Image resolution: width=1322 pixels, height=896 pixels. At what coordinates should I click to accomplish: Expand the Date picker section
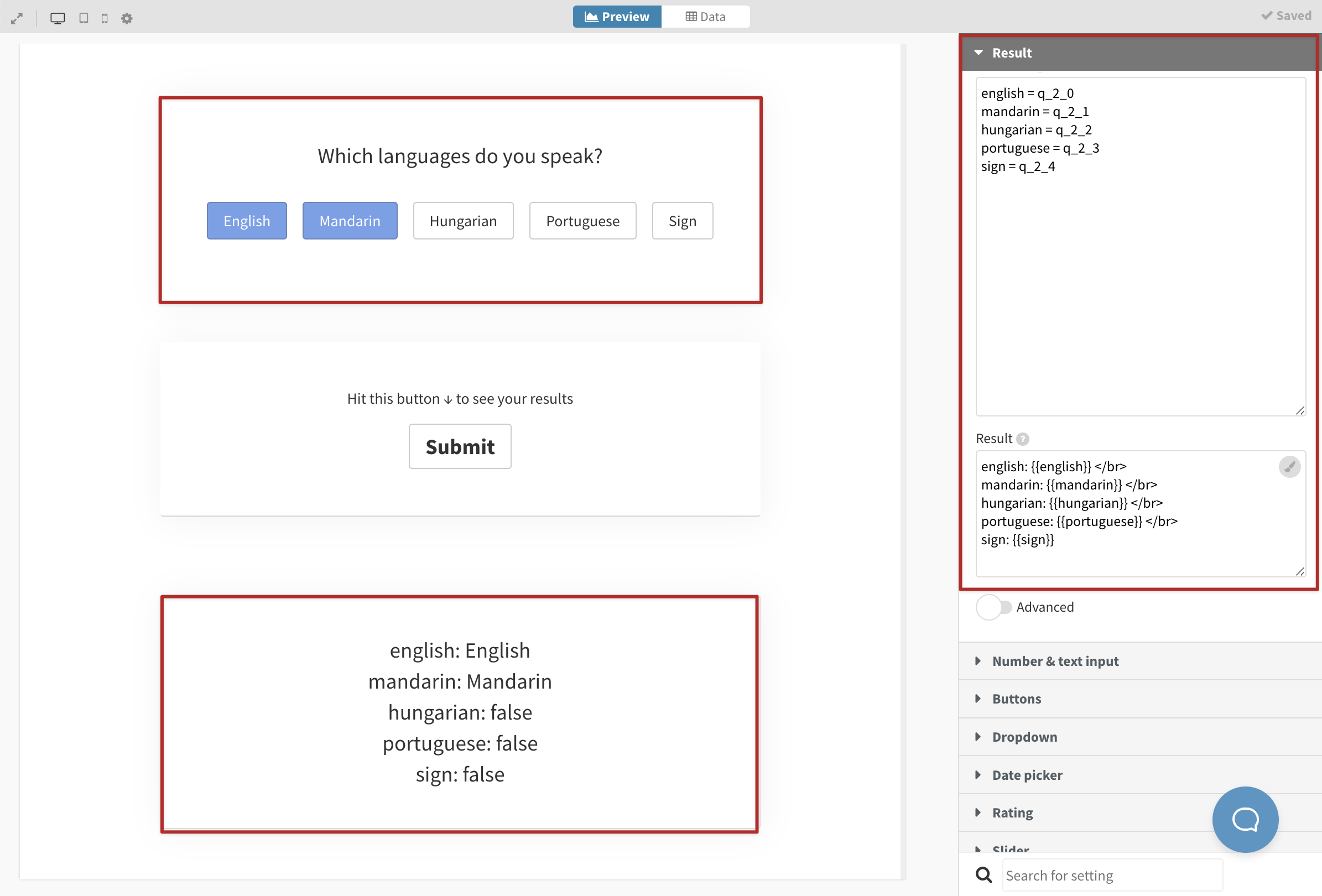1027,775
